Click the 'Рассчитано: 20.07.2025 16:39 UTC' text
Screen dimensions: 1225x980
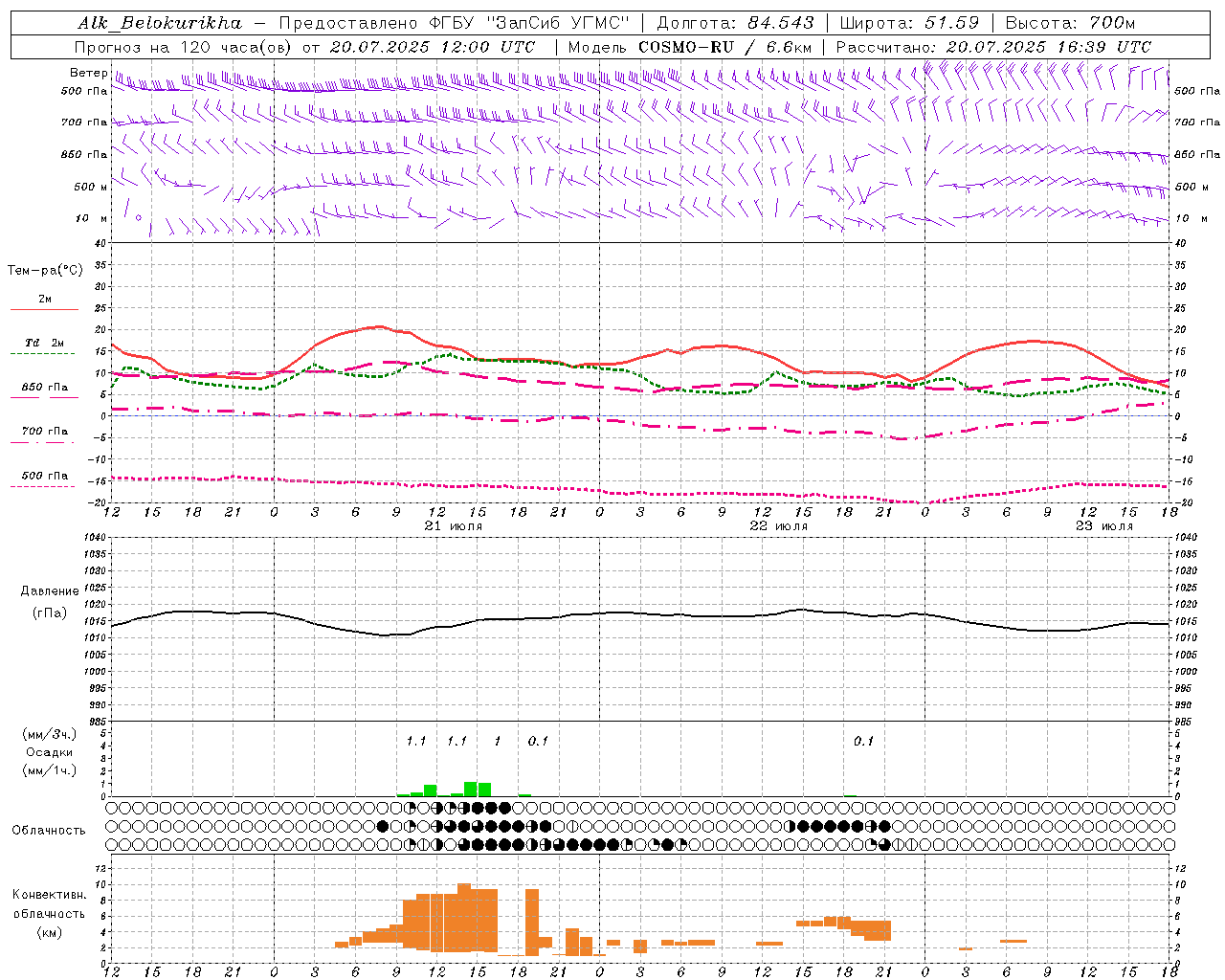(x=993, y=47)
